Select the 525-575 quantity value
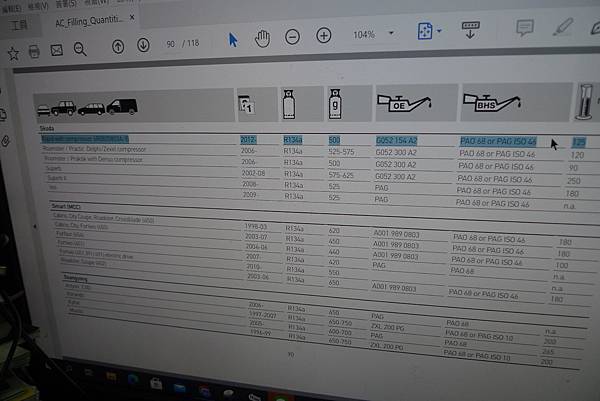 point(341,152)
